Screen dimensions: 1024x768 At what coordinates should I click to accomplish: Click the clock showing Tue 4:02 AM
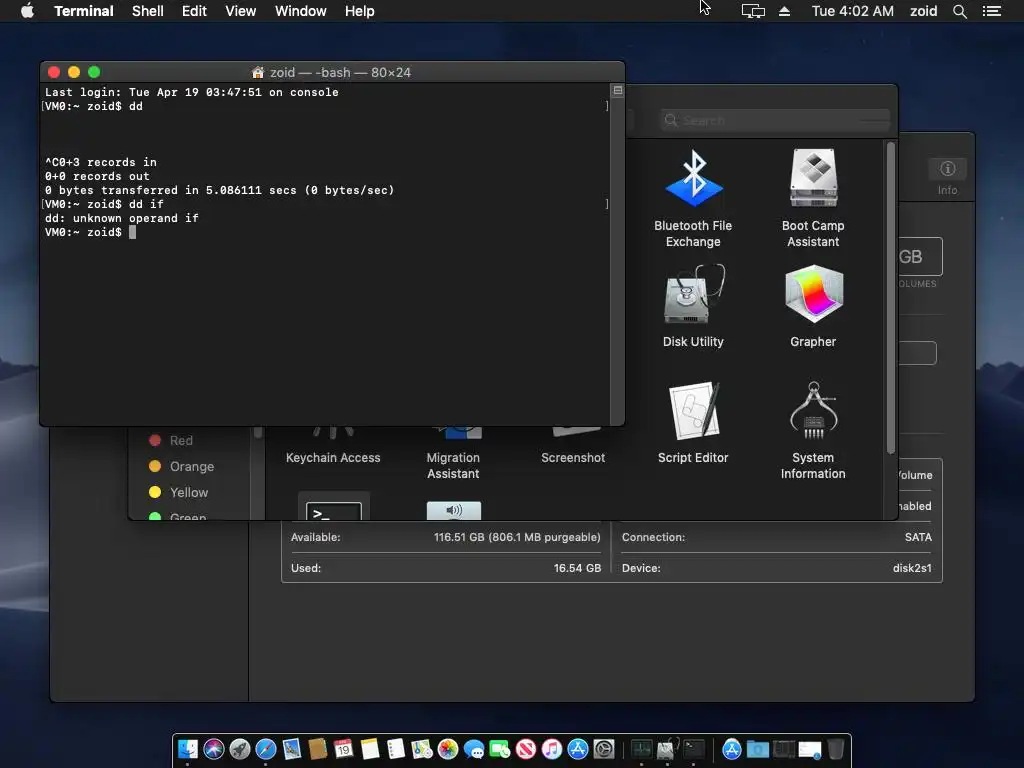852,11
